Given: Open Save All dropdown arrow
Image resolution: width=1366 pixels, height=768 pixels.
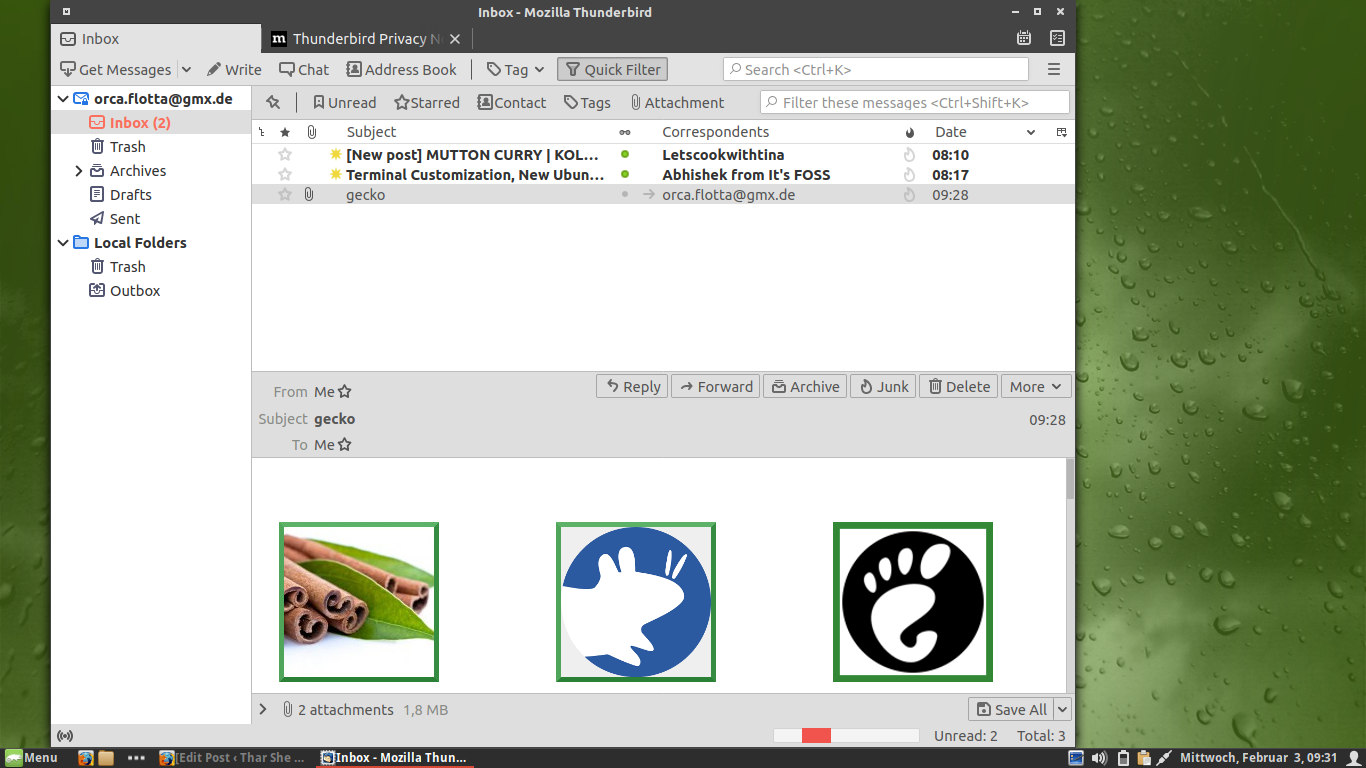Looking at the screenshot, I should [x=1062, y=709].
